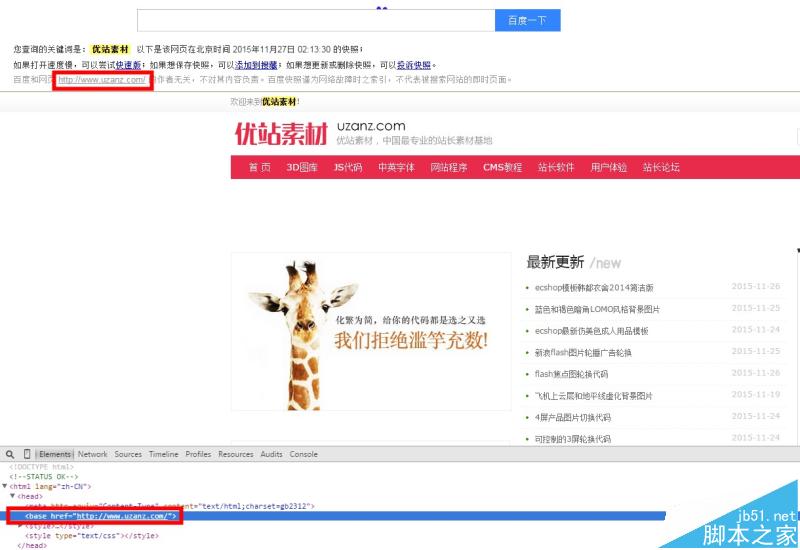The image size is (800, 550).
Task: Open the Console tab in DevTools
Action: [x=303, y=454]
